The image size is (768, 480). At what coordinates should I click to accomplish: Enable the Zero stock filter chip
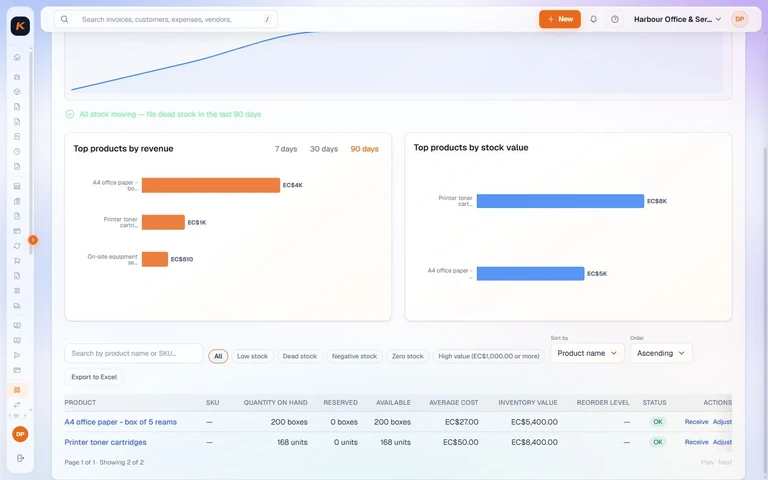tap(408, 356)
